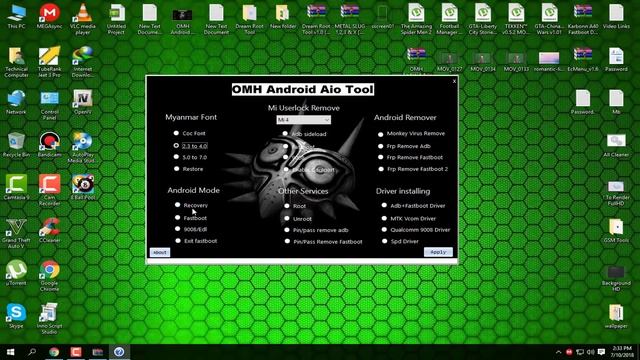Open the 8 Ball Pool icon
Image resolution: width=640 pixels, height=360 pixels.
click(x=83, y=188)
